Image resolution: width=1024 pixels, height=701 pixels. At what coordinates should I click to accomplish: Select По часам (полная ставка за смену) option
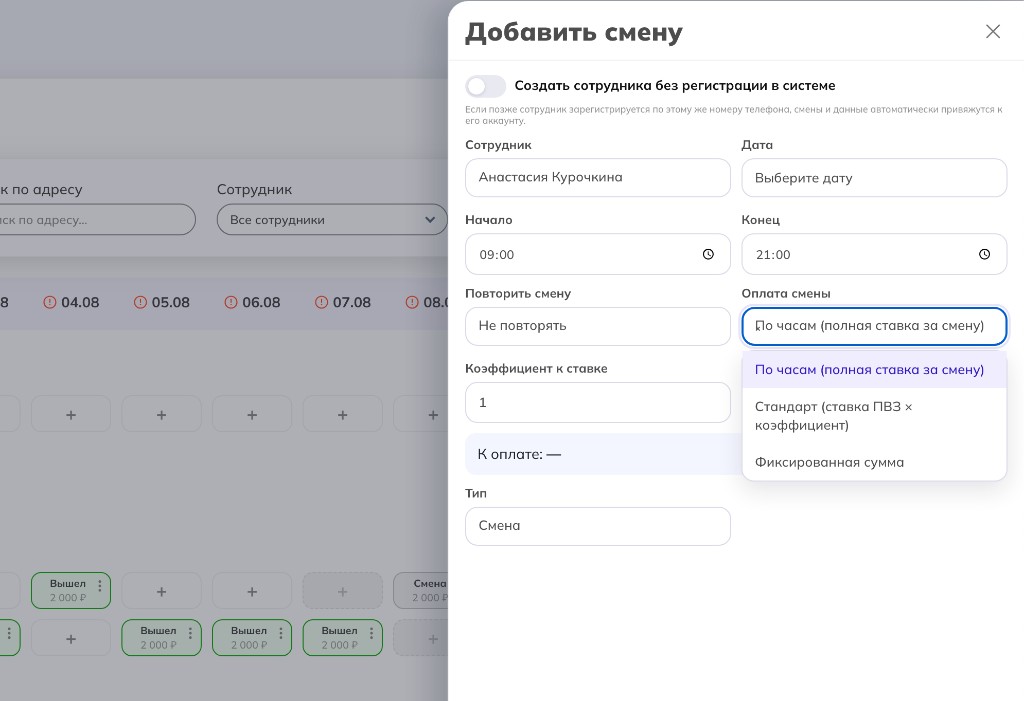874,370
